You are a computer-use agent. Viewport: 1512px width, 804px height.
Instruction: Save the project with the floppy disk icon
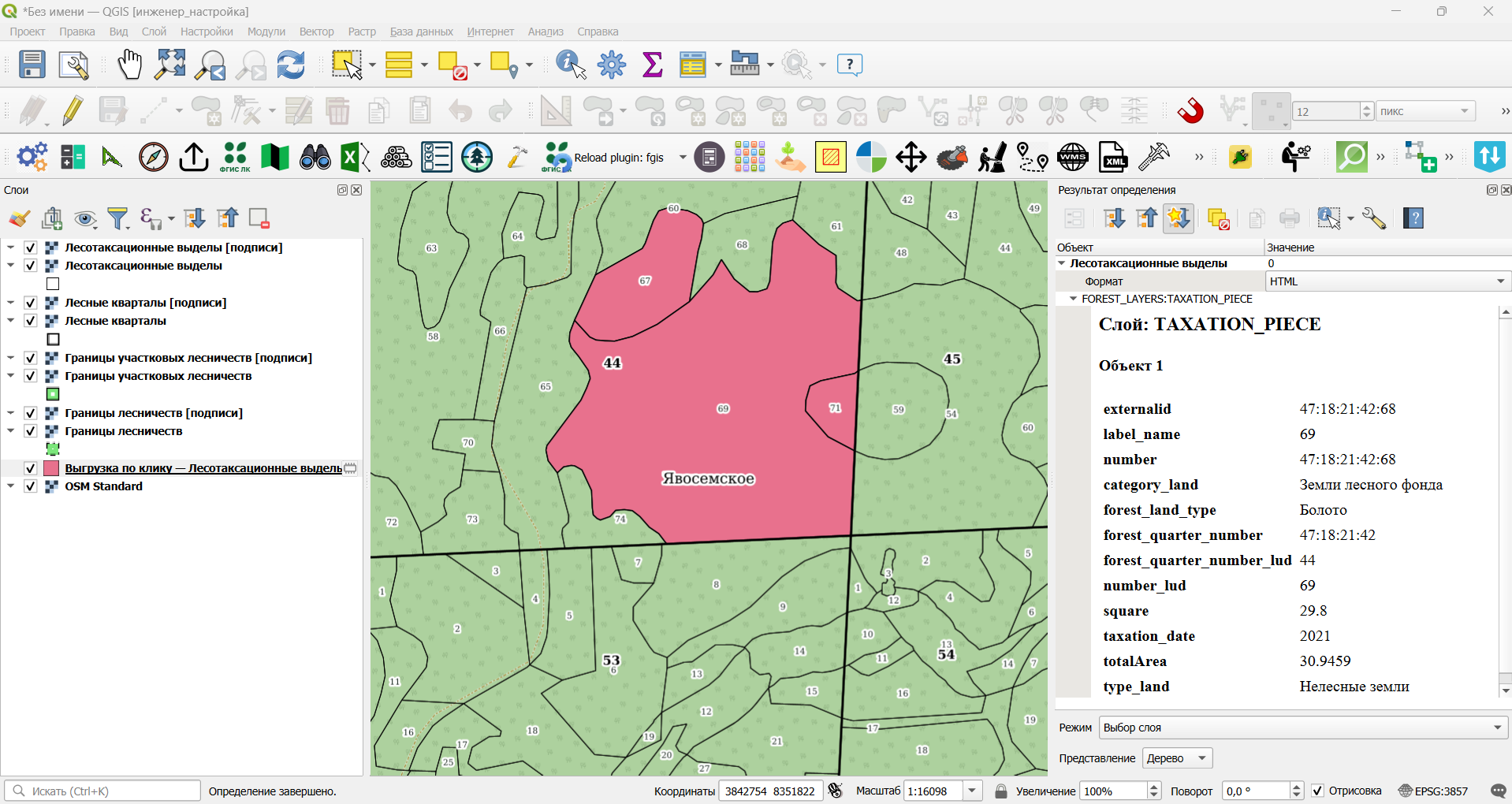32,65
